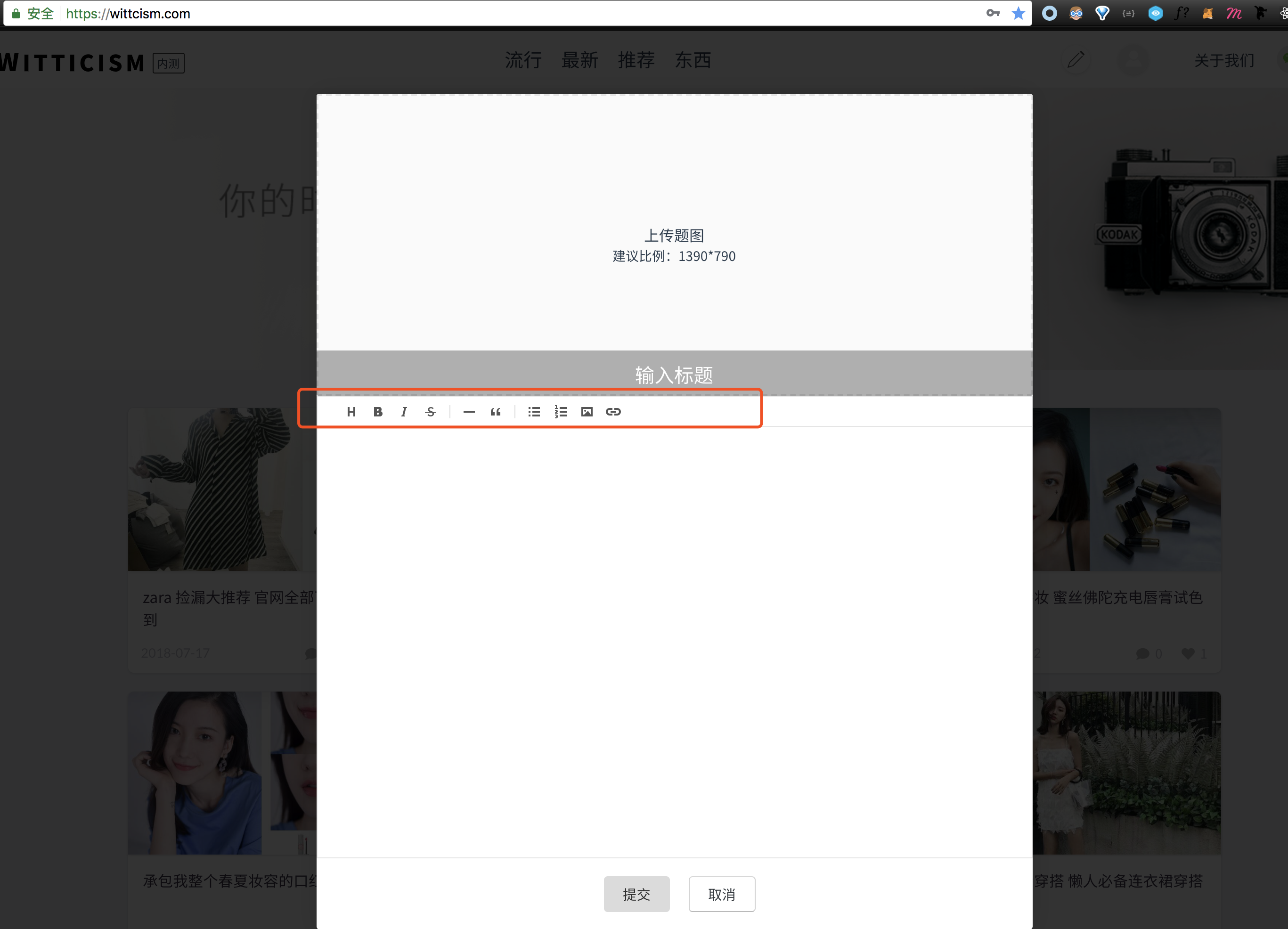
Task: Insert a blockquote
Action: [x=495, y=412]
